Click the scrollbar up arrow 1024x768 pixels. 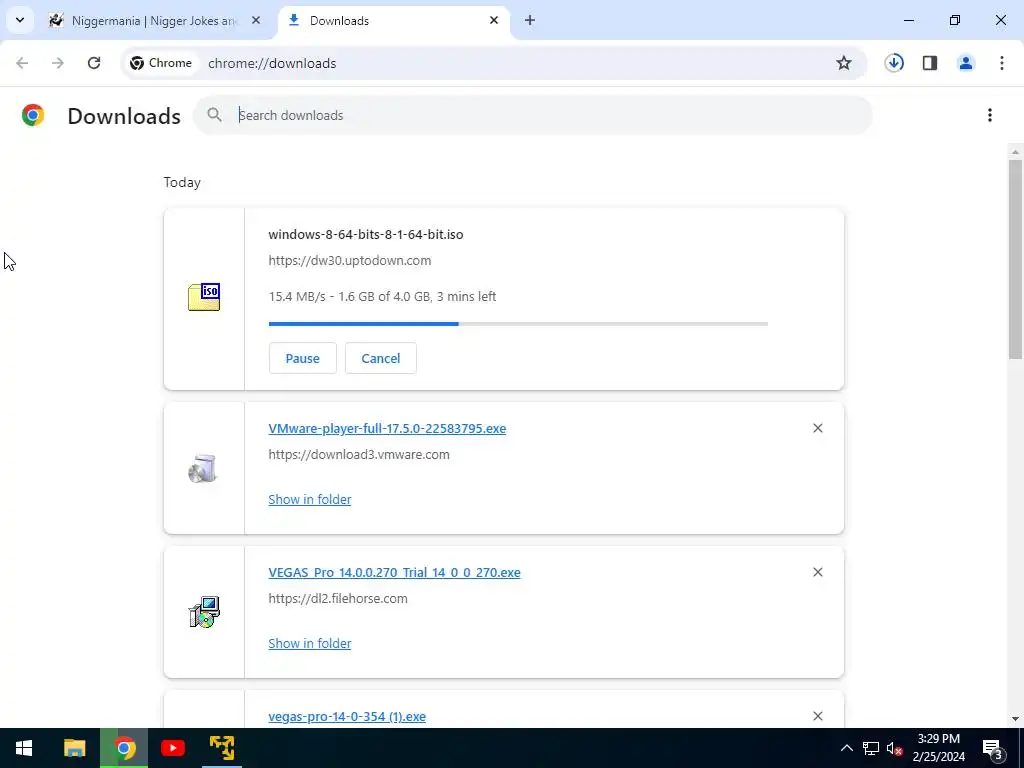pyautogui.click(x=1015, y=152)
